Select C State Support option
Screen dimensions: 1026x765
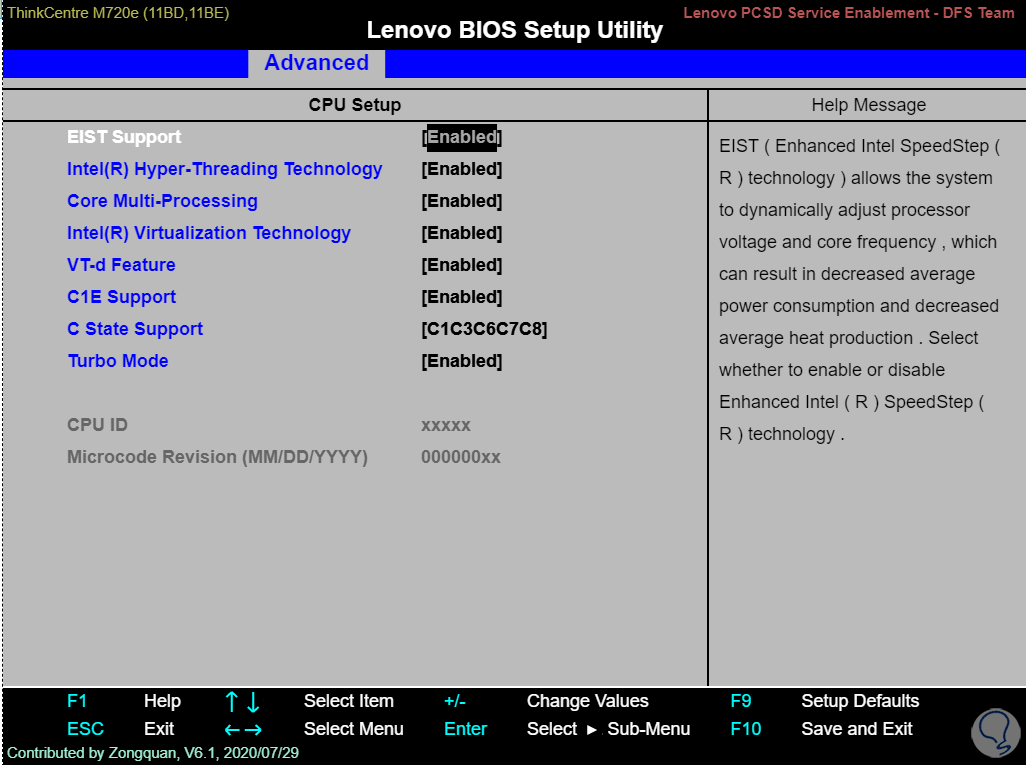pyautogui.click(x=135, y=329)
